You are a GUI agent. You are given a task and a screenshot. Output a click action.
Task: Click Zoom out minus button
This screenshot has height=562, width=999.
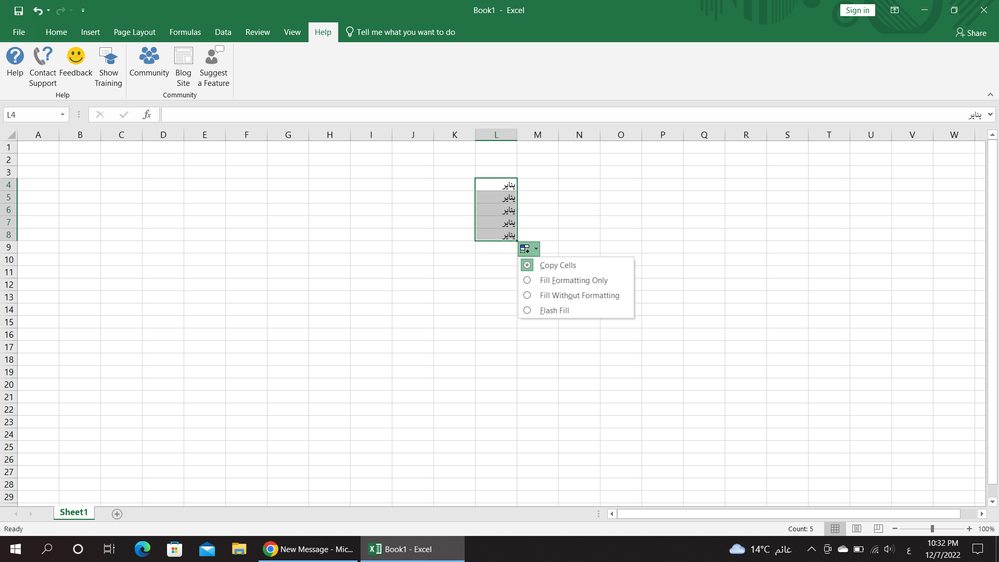point(895,529)
